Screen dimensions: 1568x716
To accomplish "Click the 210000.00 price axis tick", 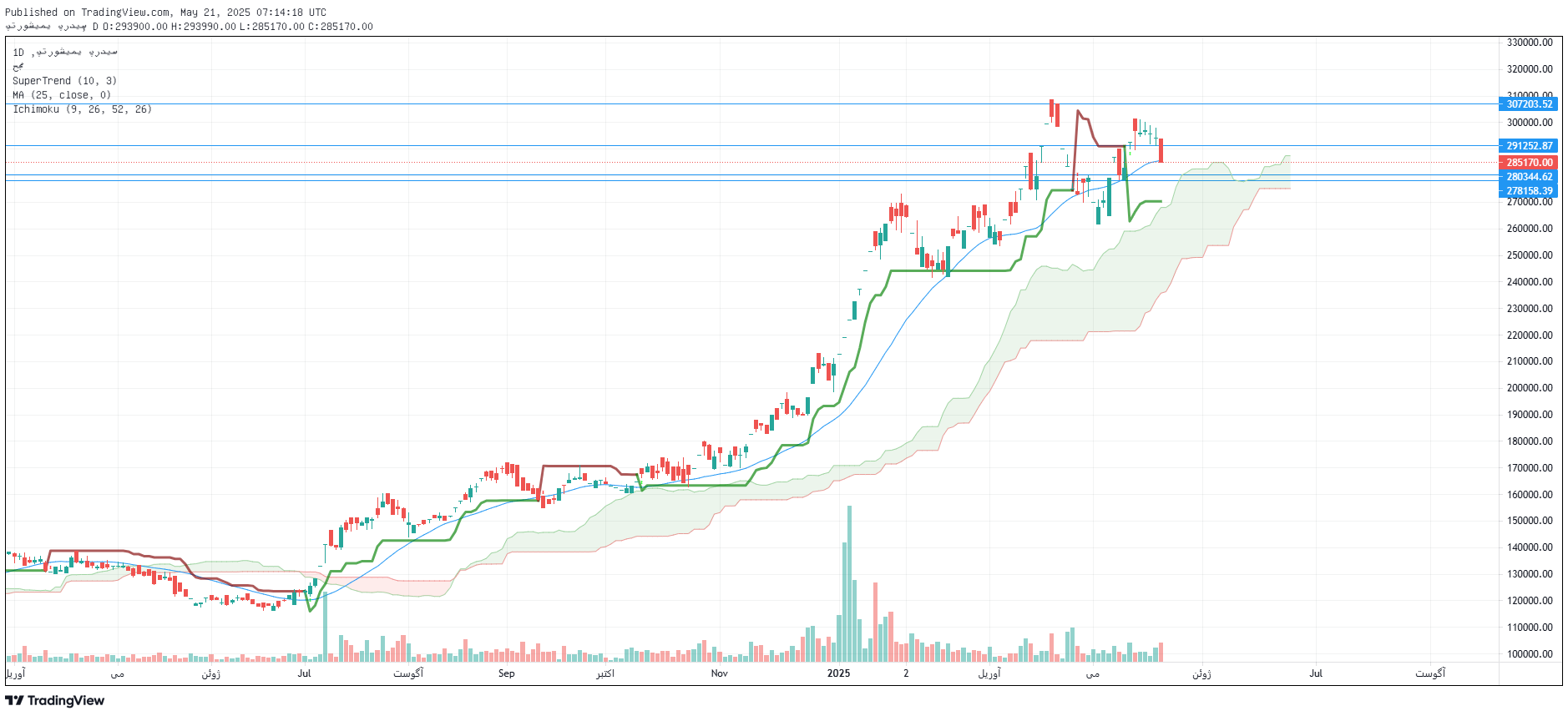I will [1530, 361].
